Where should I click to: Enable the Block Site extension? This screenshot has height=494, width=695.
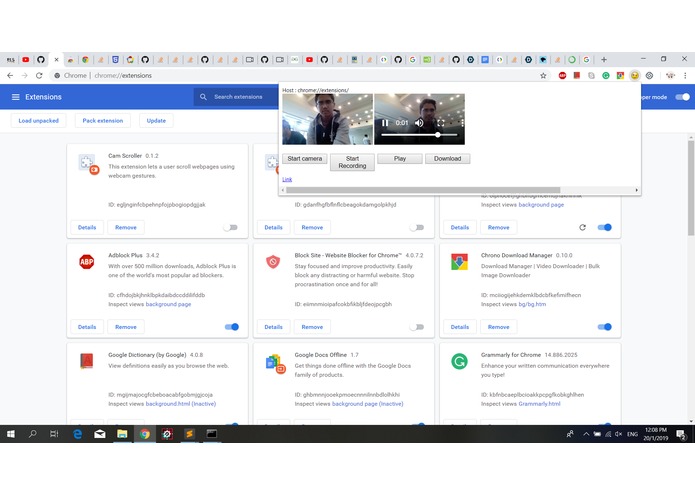pyautogui.click(x=417, y=327)
